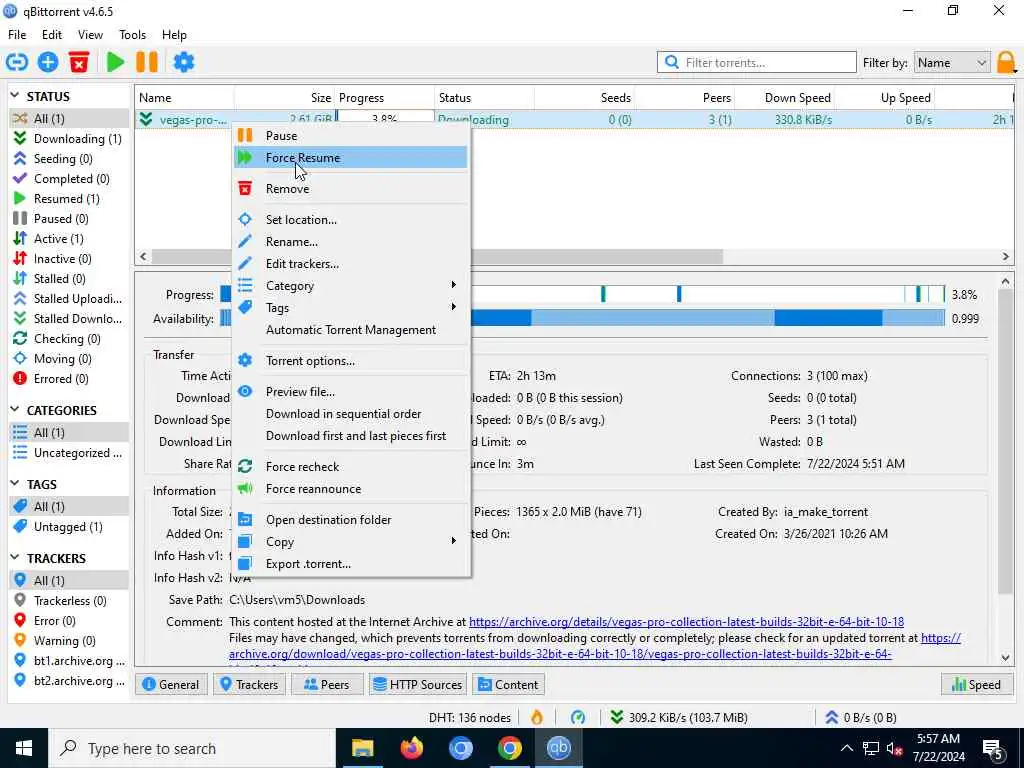Select the Seeding (0) status filter
1024x768 pixels.
click(x=69, y=159)
